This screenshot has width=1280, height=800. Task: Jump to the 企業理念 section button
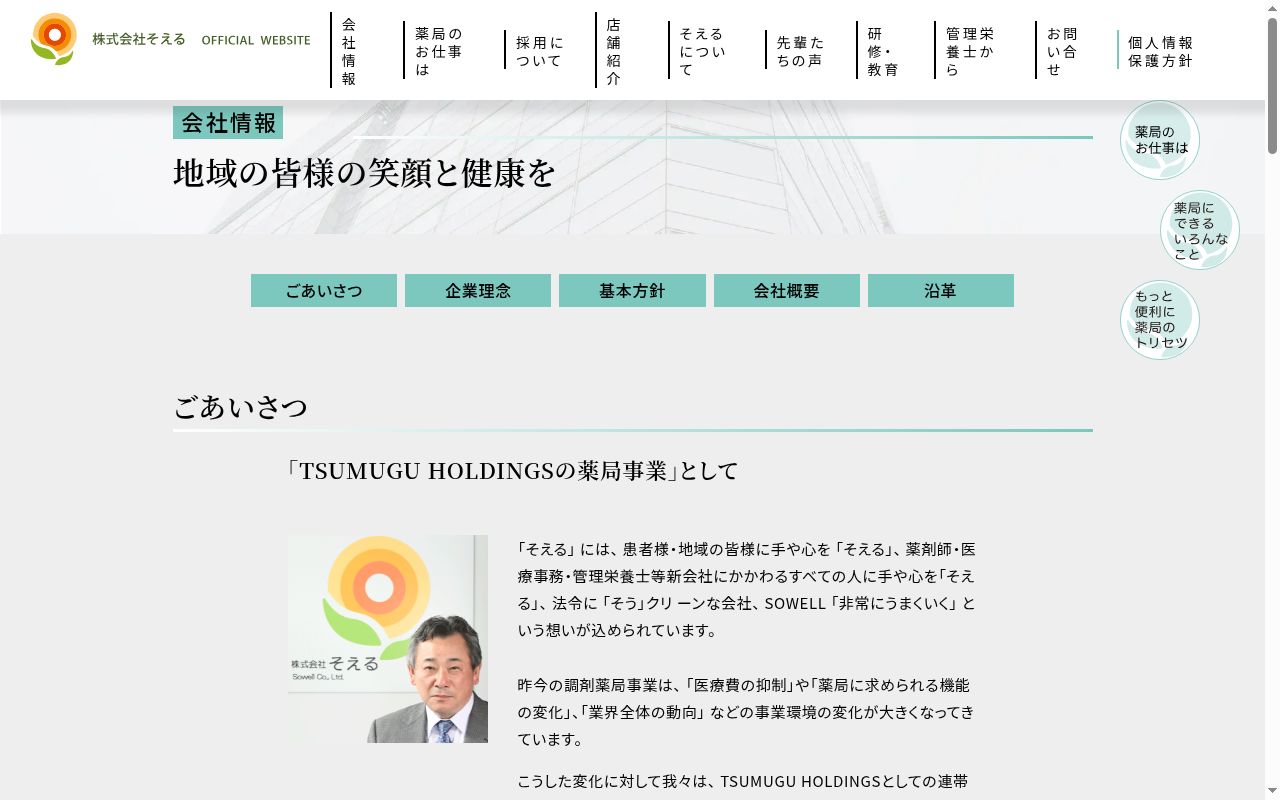click(x=478, y=291)
